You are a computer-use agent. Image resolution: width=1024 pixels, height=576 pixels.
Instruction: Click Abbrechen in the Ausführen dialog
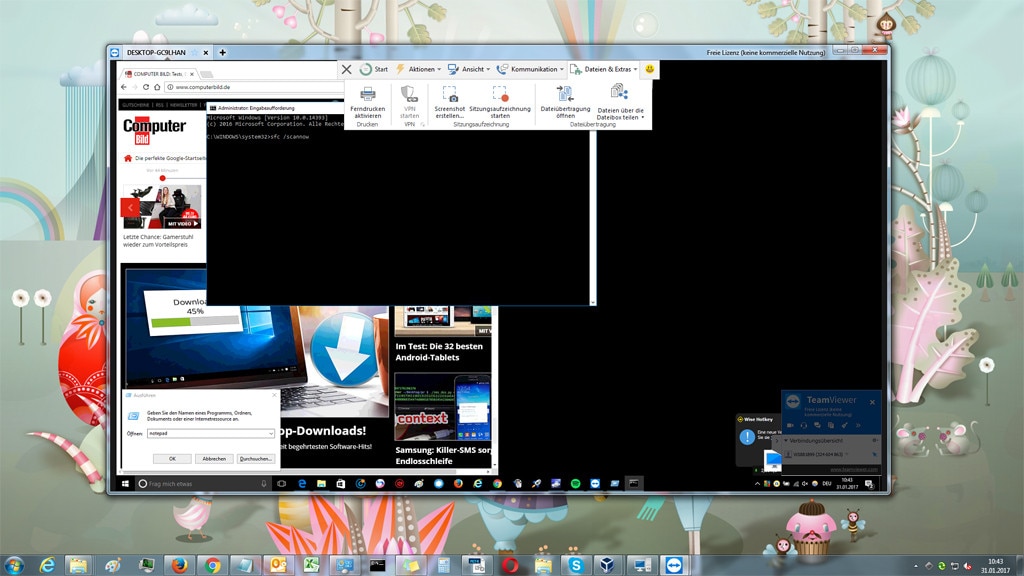point(214,458)
